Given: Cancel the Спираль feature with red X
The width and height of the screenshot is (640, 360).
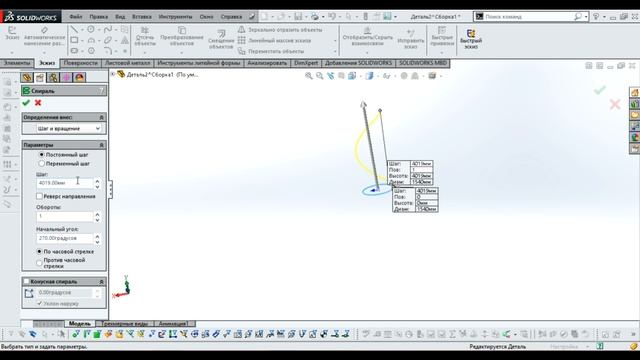Looking at the screenshot, I should click(38, 102).
